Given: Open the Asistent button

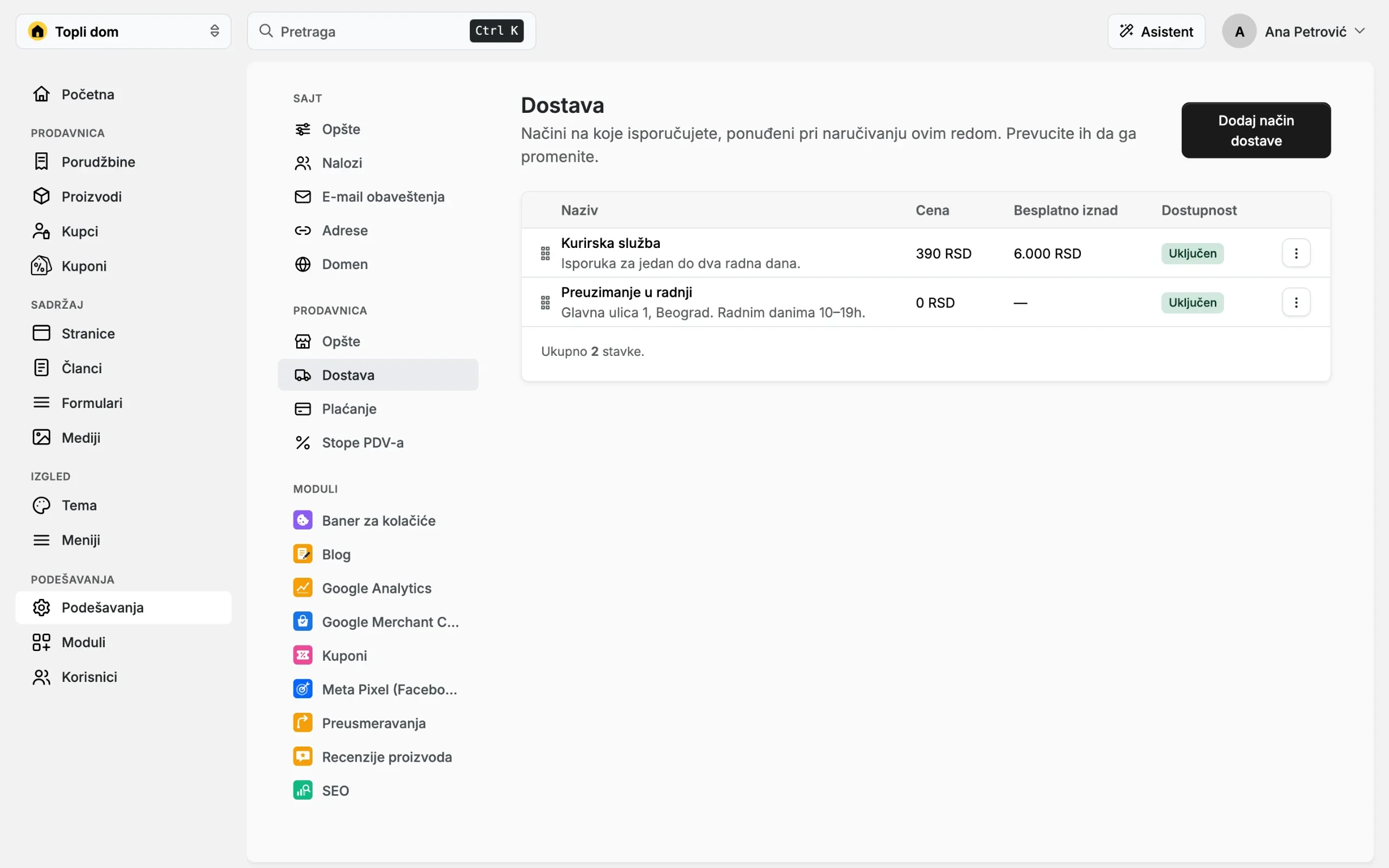Looking at the screenshot, I should click(x=1156, y=31).
